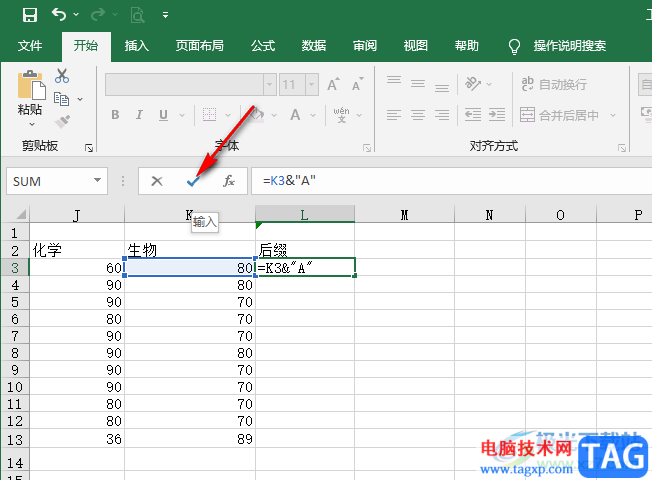Switch to the 审阅 ribbon tab

[x=365, y=45]
